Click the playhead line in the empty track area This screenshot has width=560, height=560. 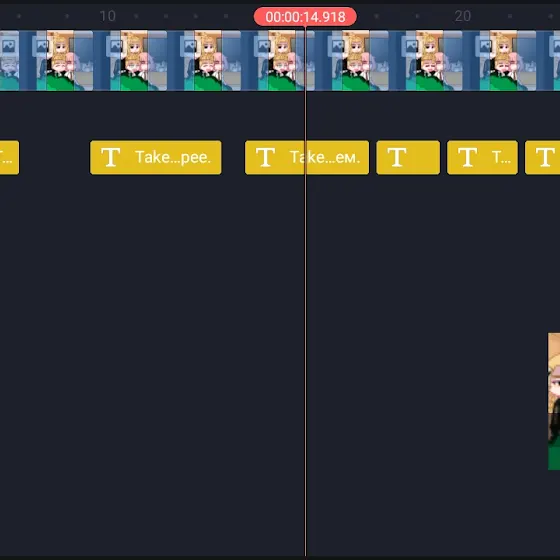tap(305, 357)
